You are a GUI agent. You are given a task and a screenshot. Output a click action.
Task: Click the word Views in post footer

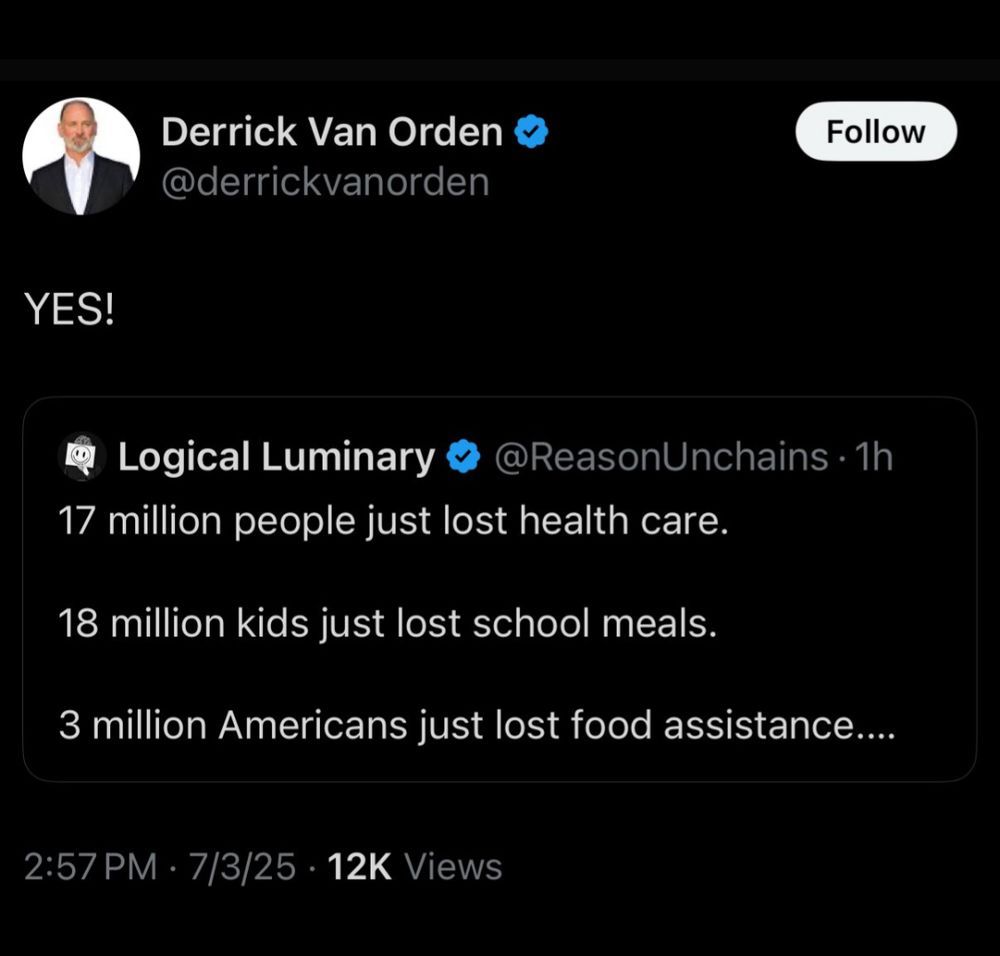point(453,866)
